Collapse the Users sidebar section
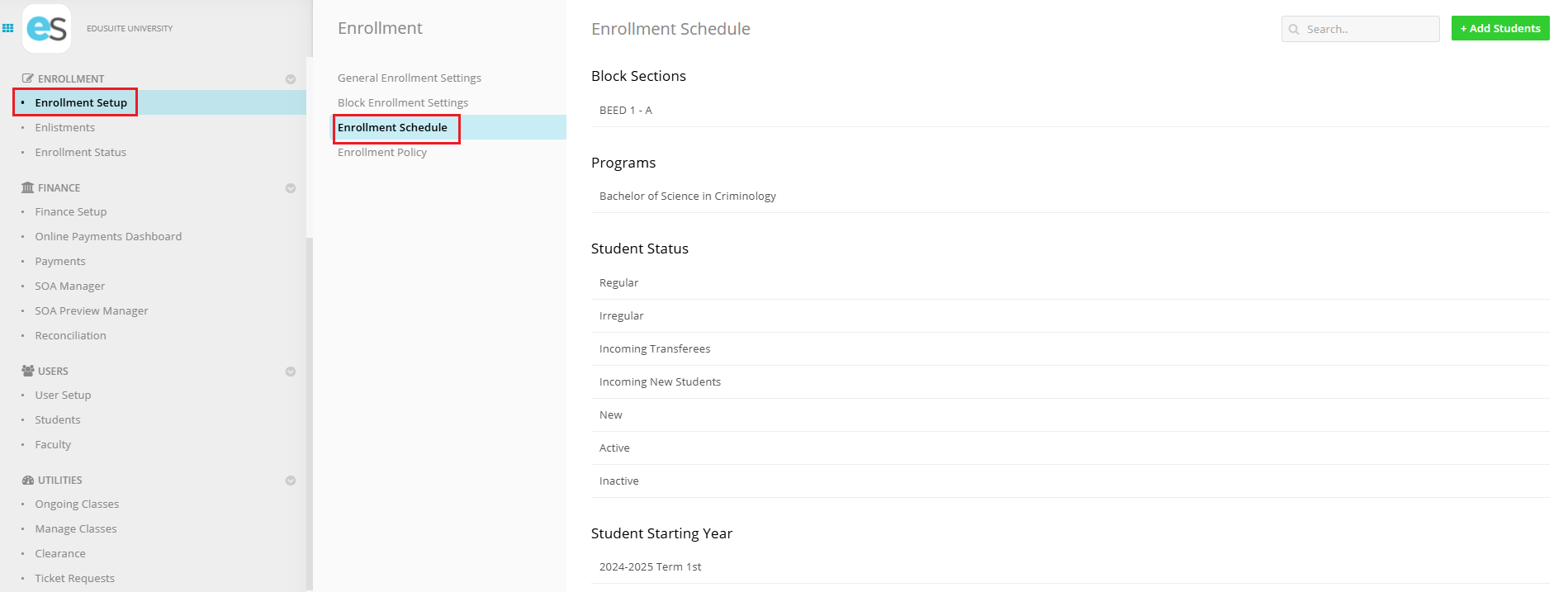This screenshot has width=1568, height=592. pyautogui.click(x=291, y=372)
